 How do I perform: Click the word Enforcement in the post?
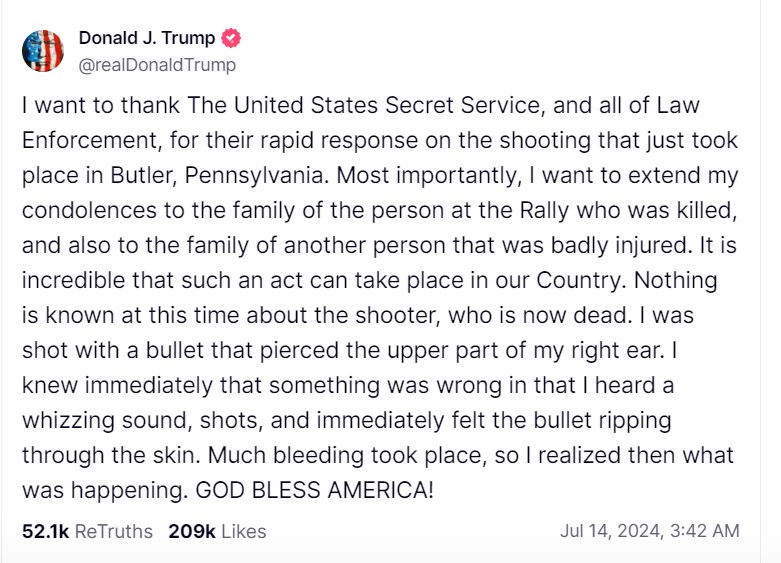click(x=90, y=140)
